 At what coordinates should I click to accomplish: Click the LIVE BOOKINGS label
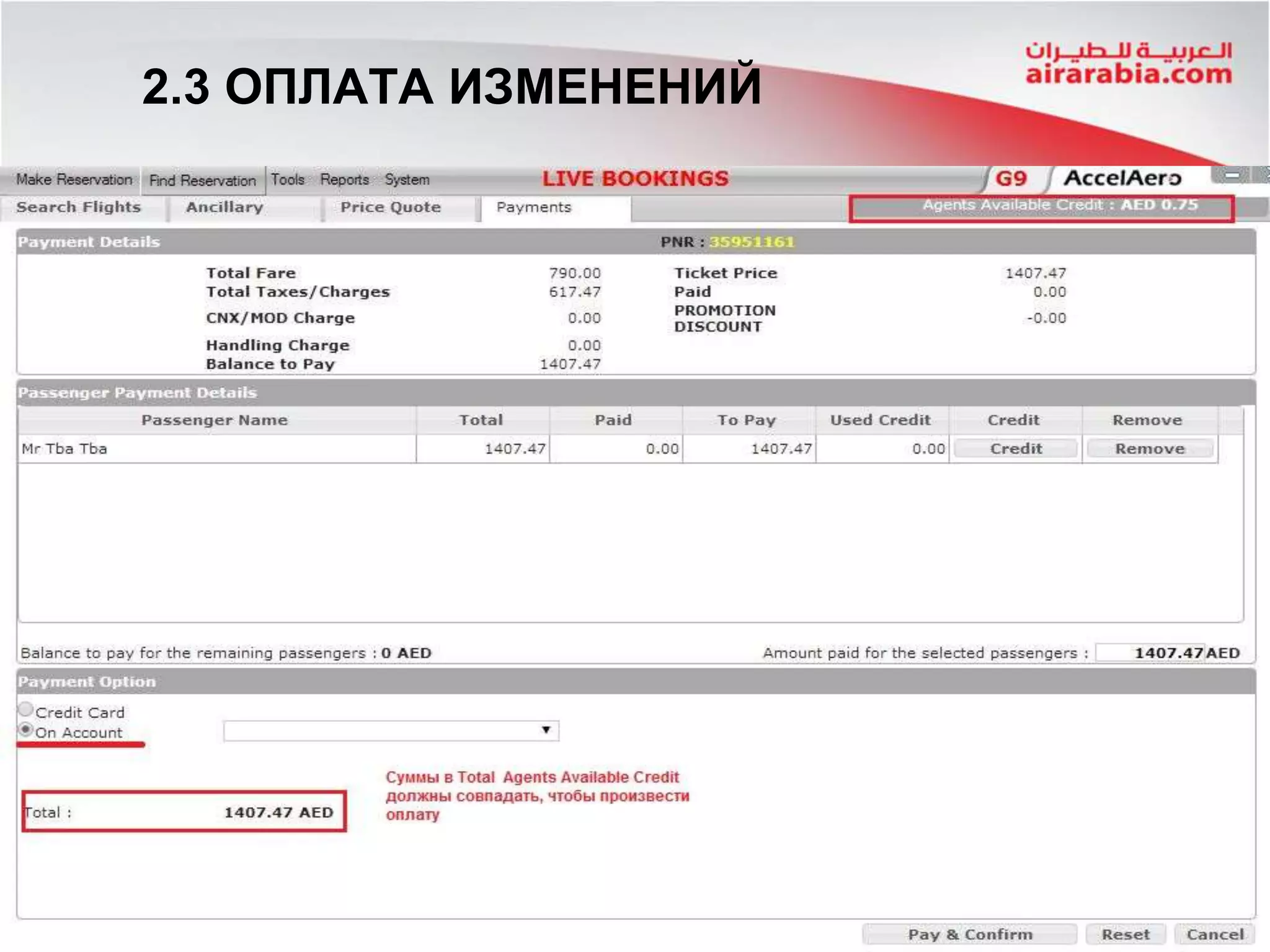[636, 179]
